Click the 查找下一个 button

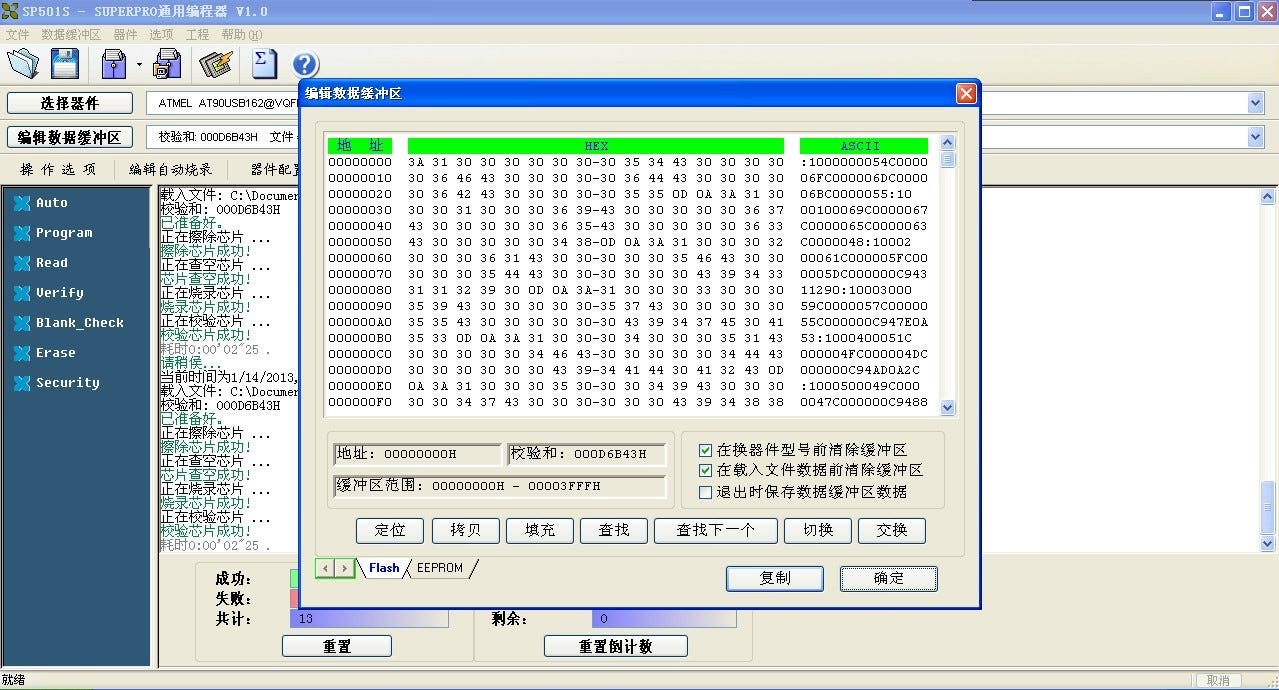click(x=715, y=530)
